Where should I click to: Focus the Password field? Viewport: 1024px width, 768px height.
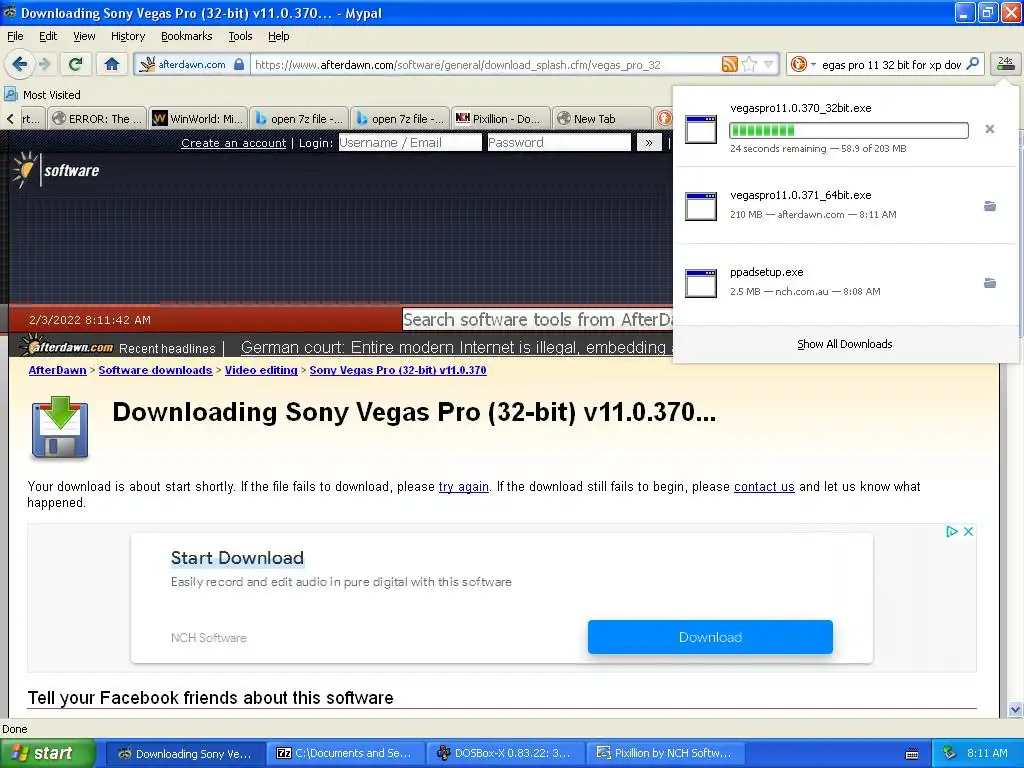click(559, 142)
